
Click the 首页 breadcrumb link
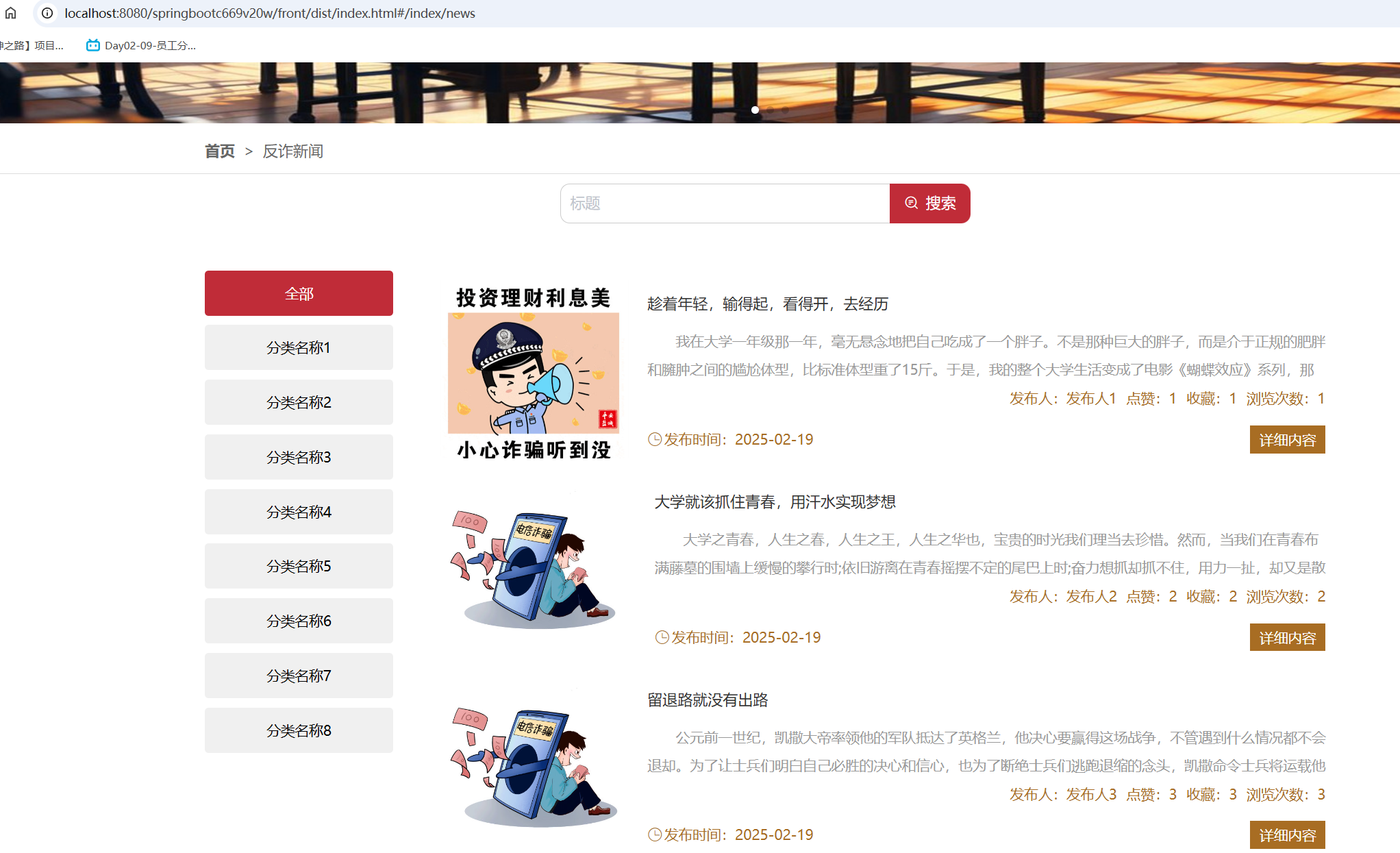(220, 151)
